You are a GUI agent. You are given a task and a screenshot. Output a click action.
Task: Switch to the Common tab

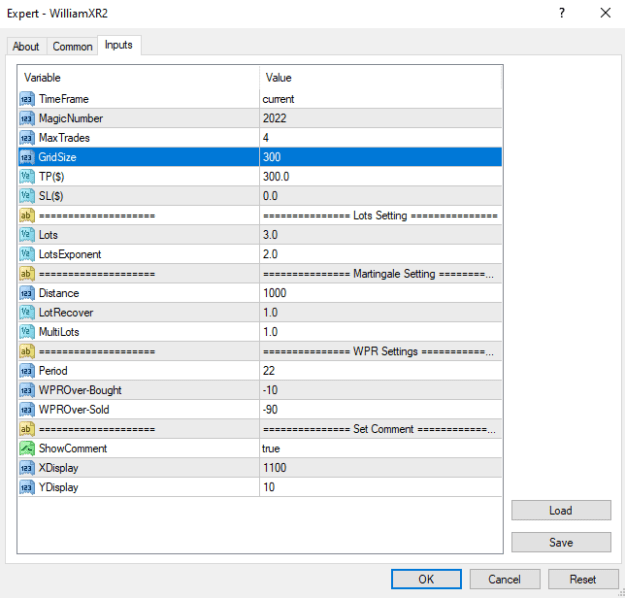(x=72, y=47)
